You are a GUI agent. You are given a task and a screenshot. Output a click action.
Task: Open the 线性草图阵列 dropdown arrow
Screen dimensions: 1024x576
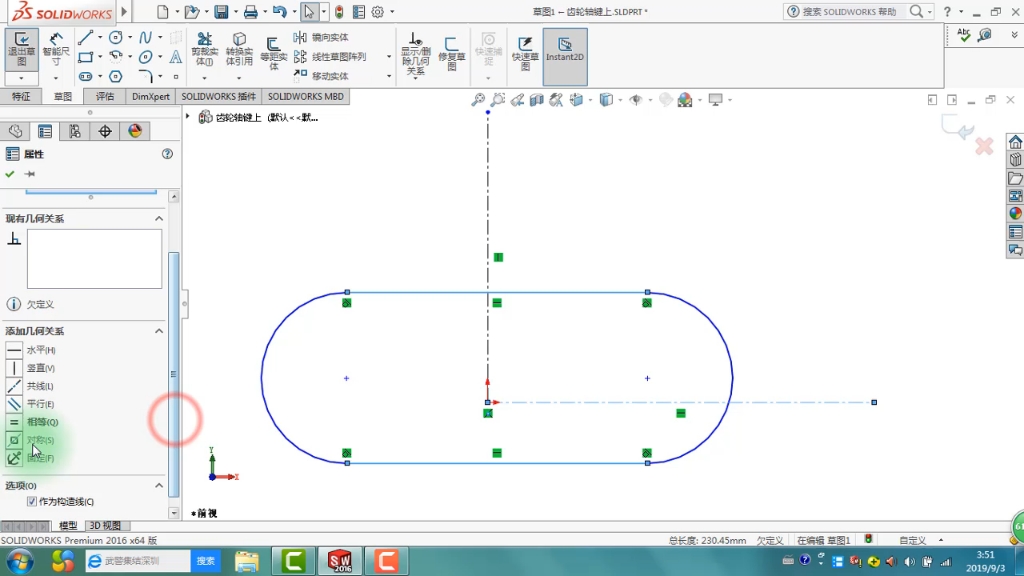coord(389,57)
